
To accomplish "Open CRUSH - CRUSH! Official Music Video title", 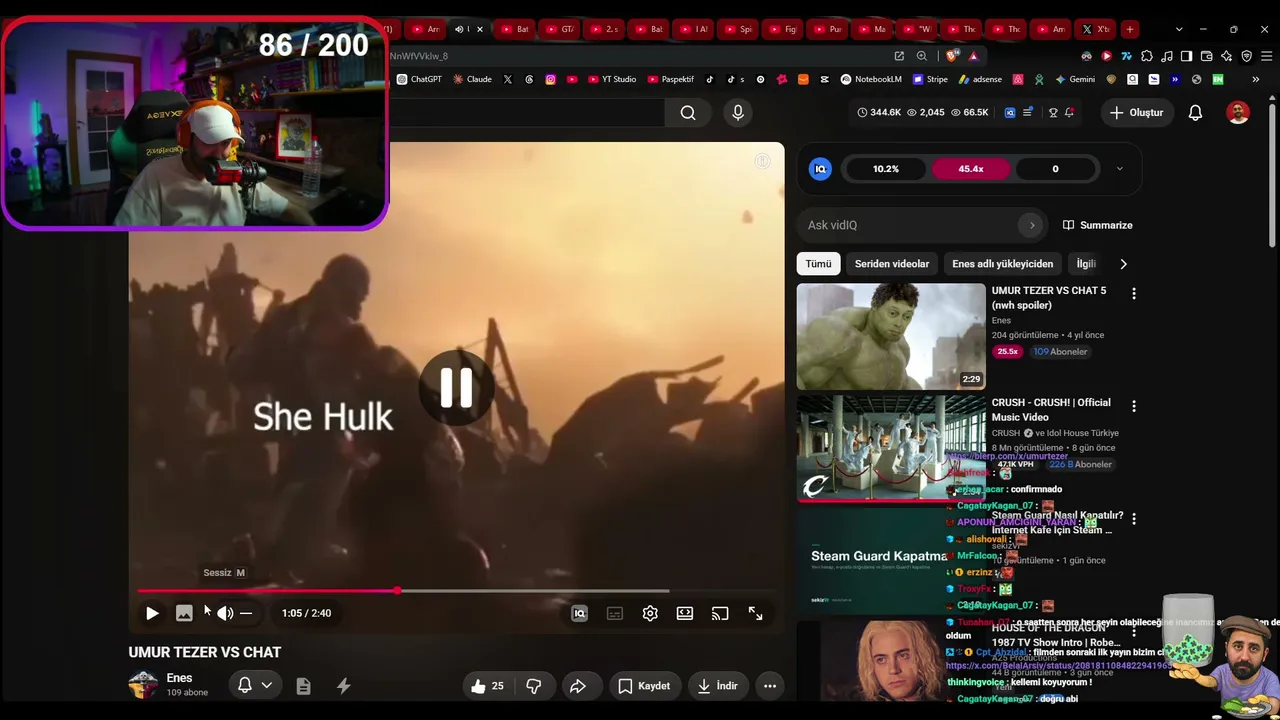I will pos(1051,410).
